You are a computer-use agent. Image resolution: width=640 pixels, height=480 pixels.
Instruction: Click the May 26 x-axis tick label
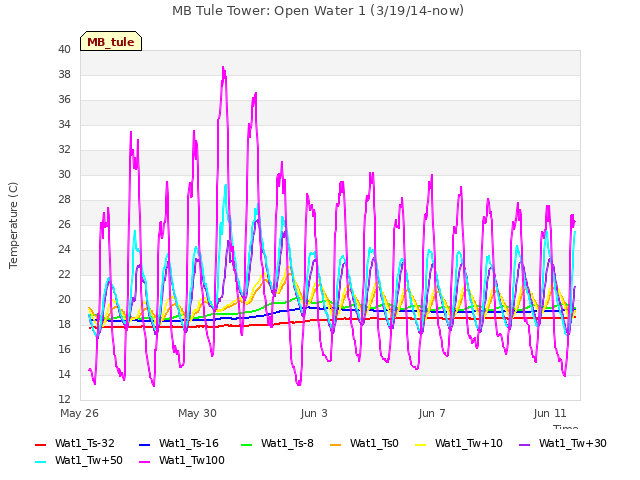click(79, 413)
